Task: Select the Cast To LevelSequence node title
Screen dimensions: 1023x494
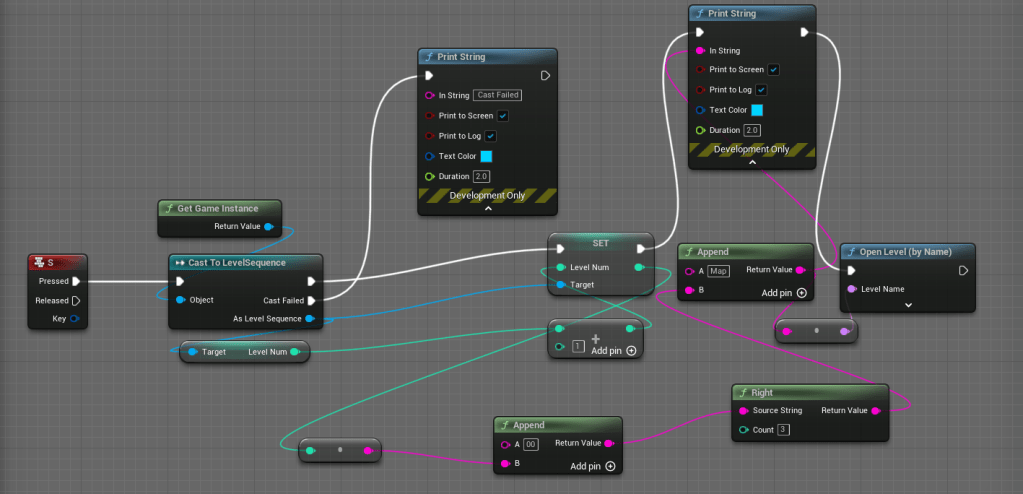Action: coord(238,263)
